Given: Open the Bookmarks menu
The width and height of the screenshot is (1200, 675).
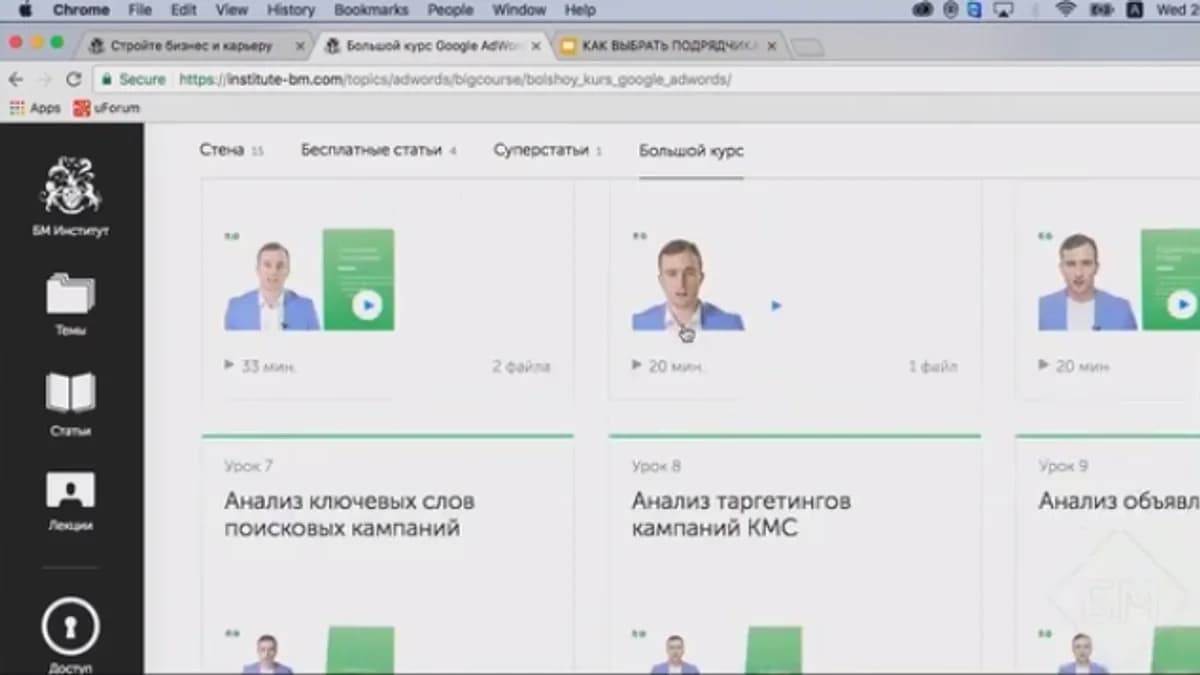Looking at the screenshot, I should 372,10.
